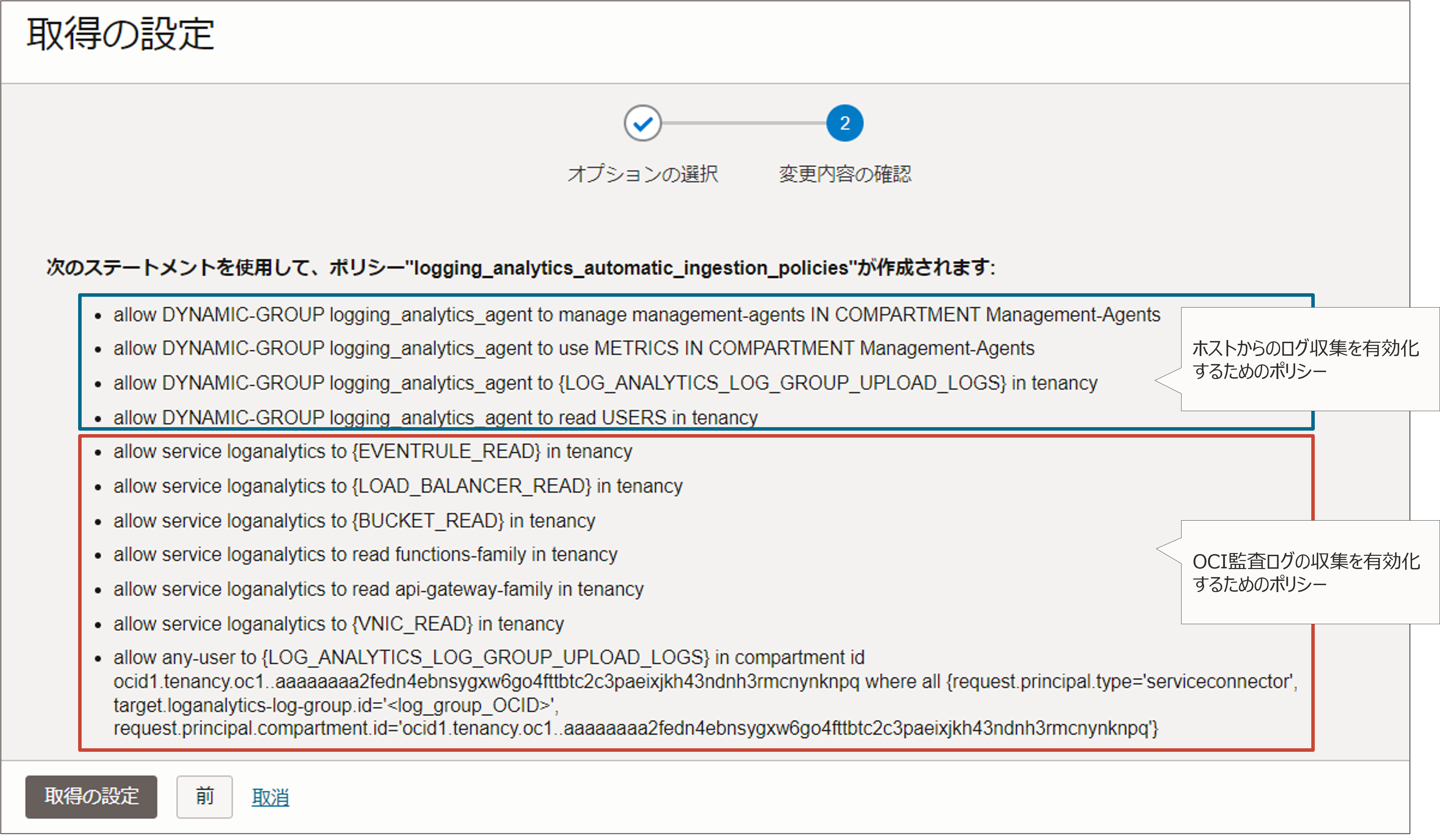This screenshot has width=1440, height=840.
Task: Click the read USERS in tenancy statement
Action: (435, 417)
